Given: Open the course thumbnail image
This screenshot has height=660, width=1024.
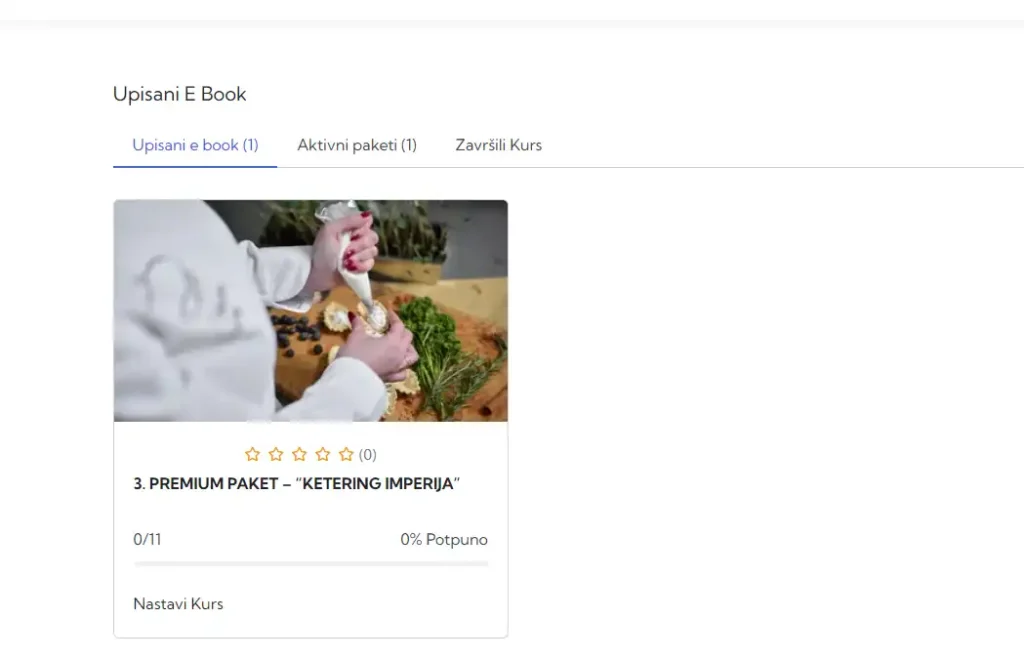Looking at the screenshot, I should (311, 311).
